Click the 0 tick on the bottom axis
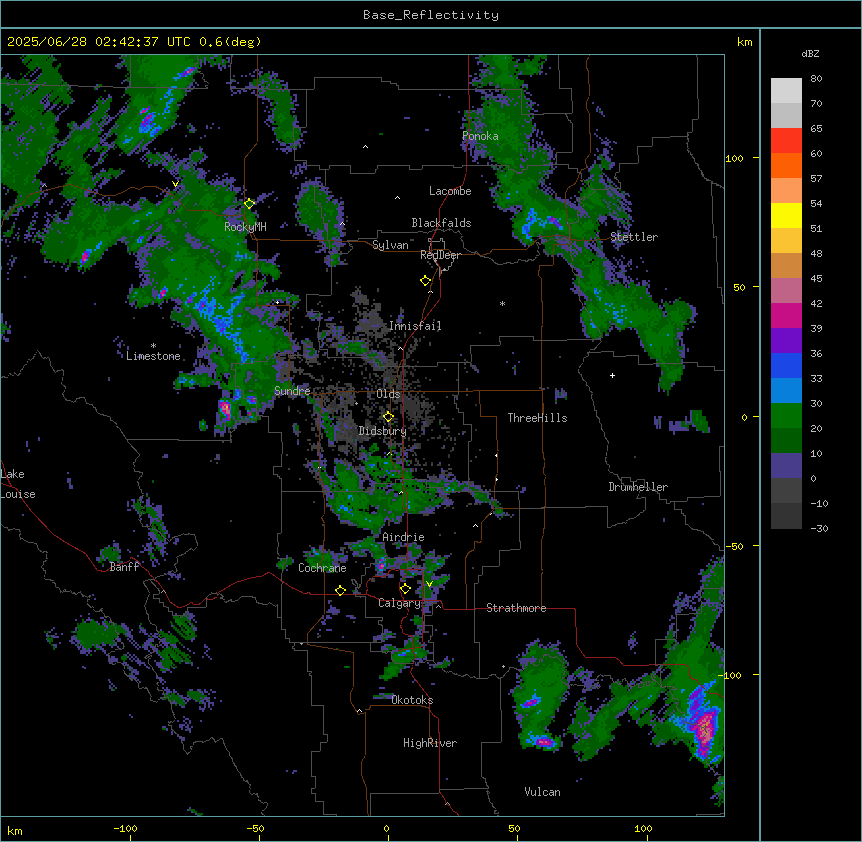This screenshot has width=862, height=842. click(x=386, y=828)
